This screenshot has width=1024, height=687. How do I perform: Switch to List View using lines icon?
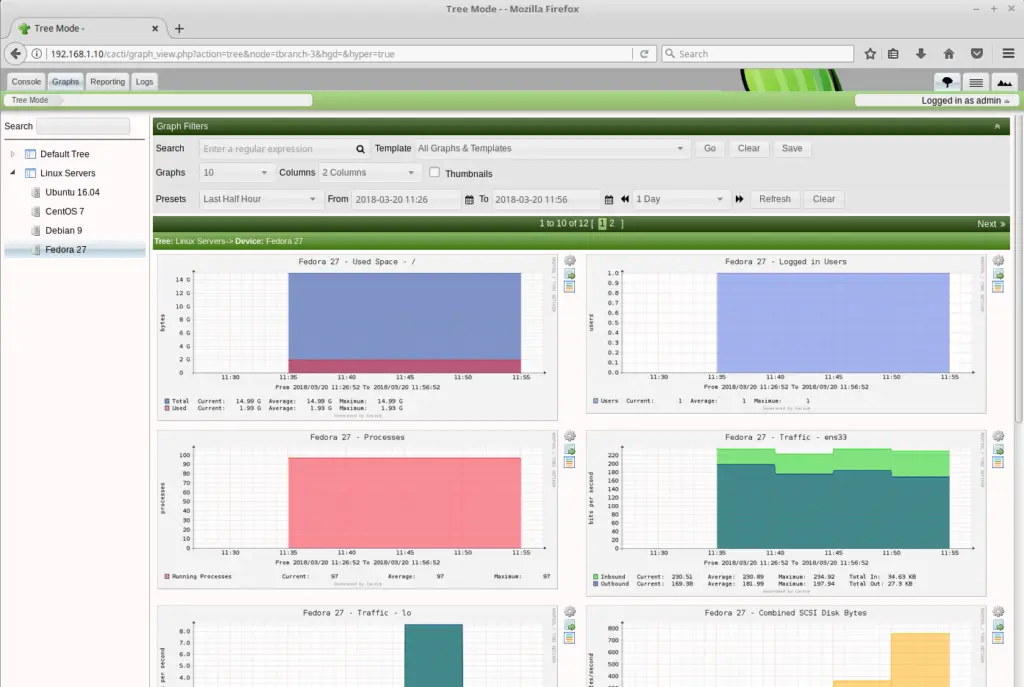[976, 82]
